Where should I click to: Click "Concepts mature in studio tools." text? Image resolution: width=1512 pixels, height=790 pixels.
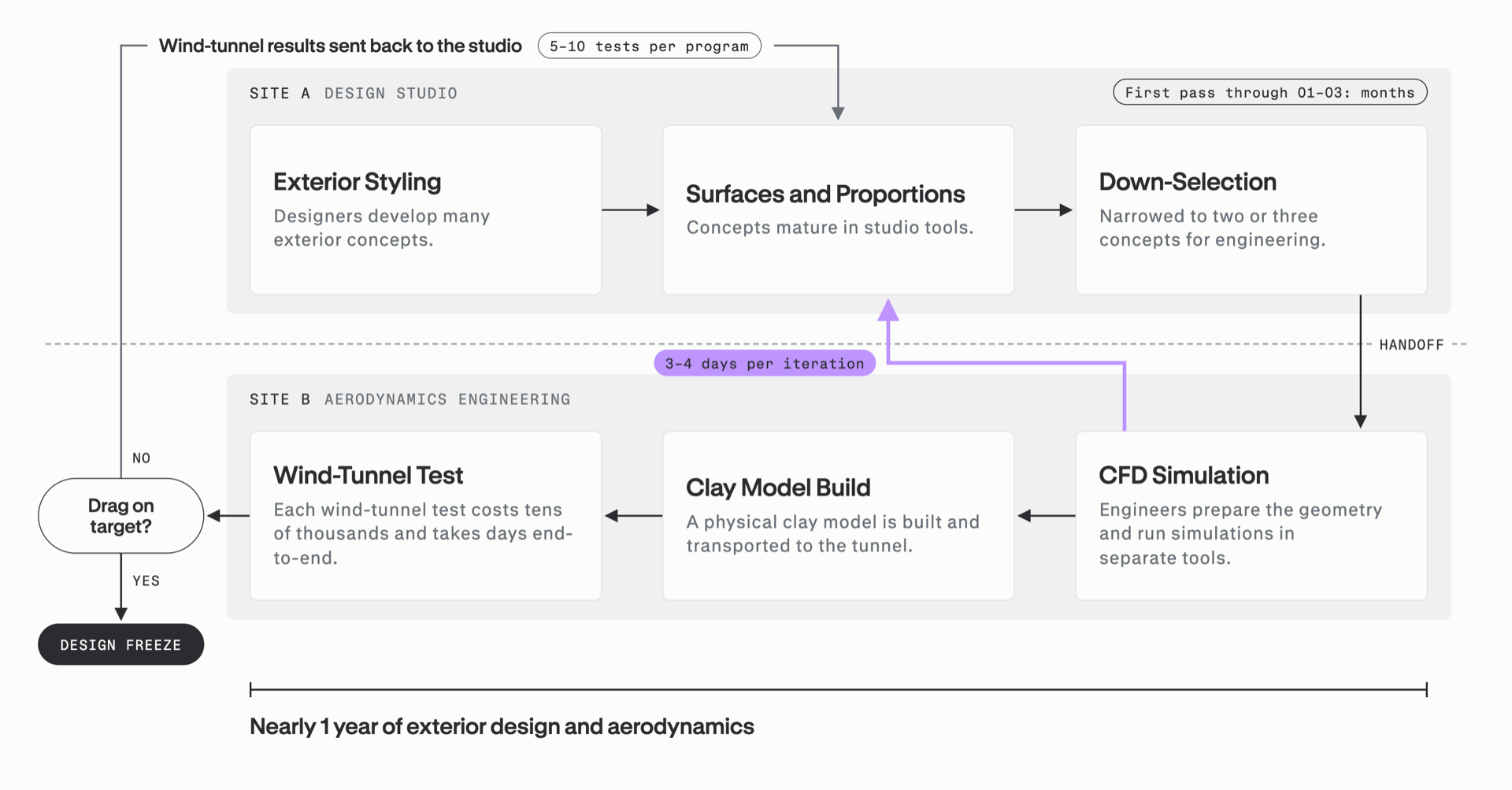pos(829,228)
